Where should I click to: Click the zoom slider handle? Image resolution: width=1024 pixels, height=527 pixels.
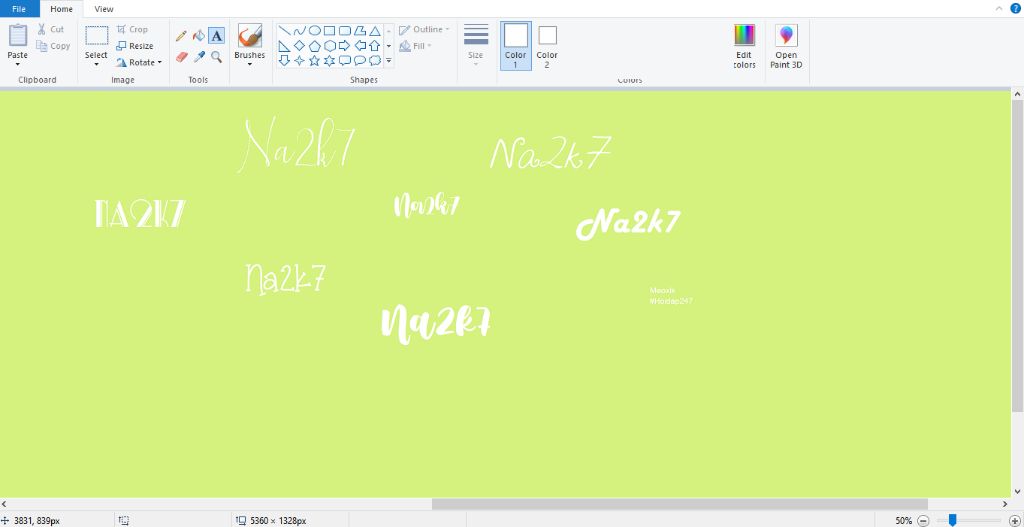pyautogui.click(x=952, y=520)
